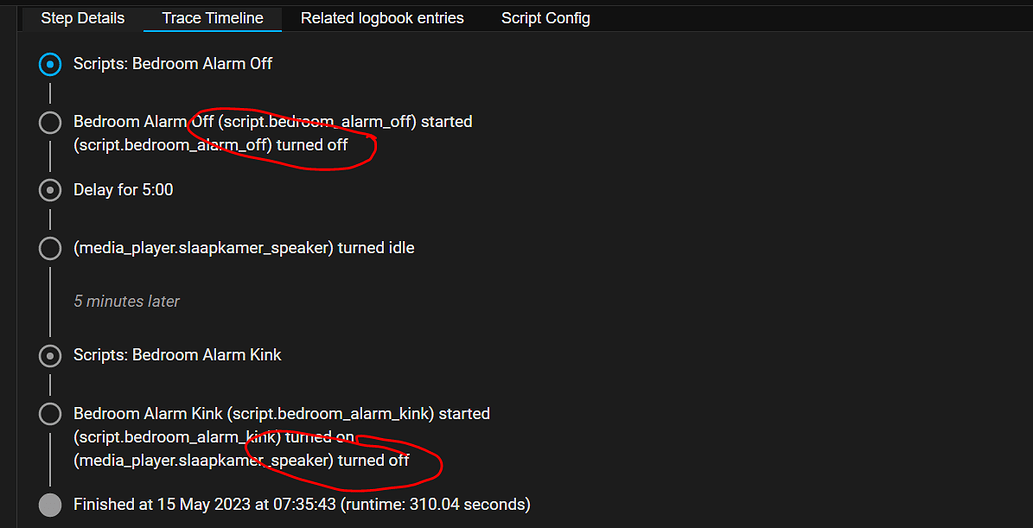
Task: Open the Trace Timeline tab
Action: (213, 18)
